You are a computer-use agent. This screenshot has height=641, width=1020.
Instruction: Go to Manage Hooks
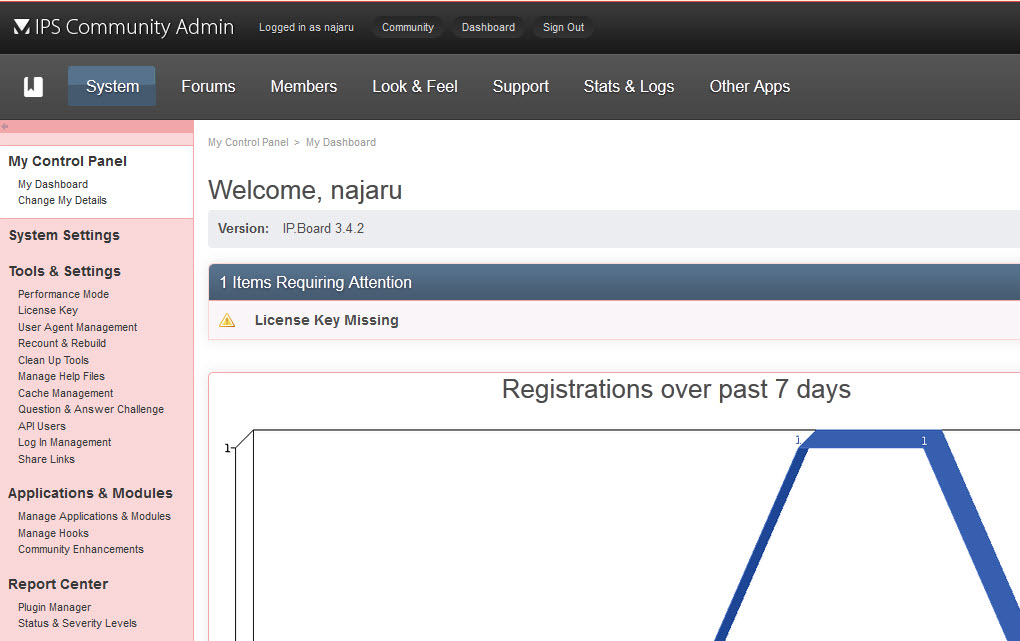click(x=53, y=533)
